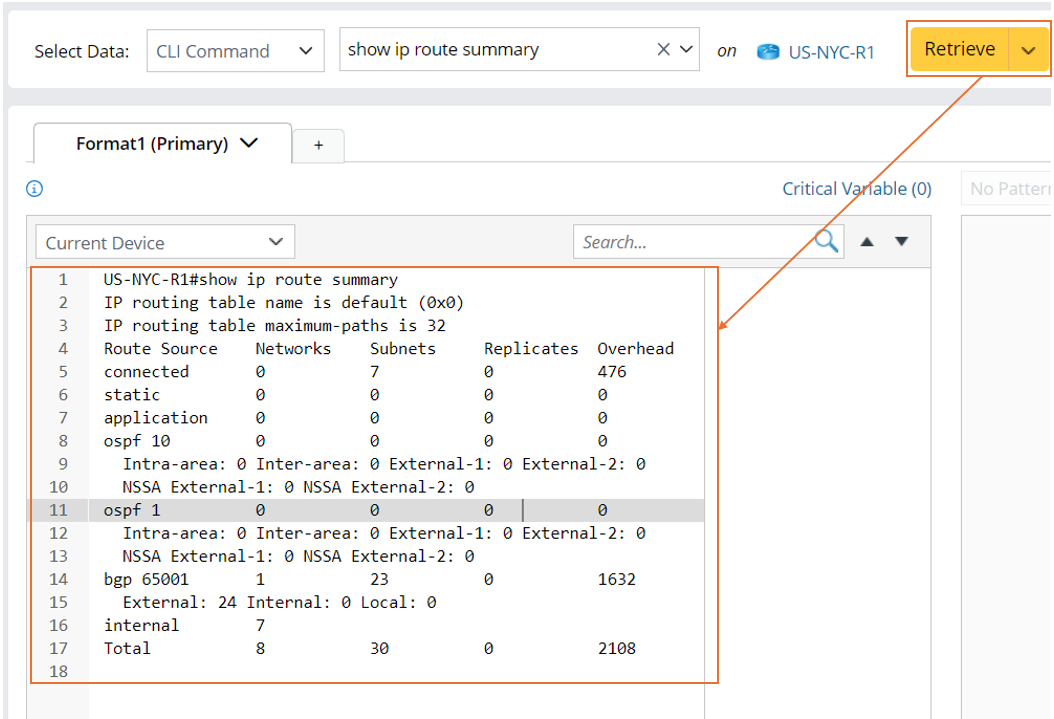Image resolution: width=1054 pixels, height=719 pixels.
Task: Expand the Format1 tab chevron menu
Action: point(249,144)
